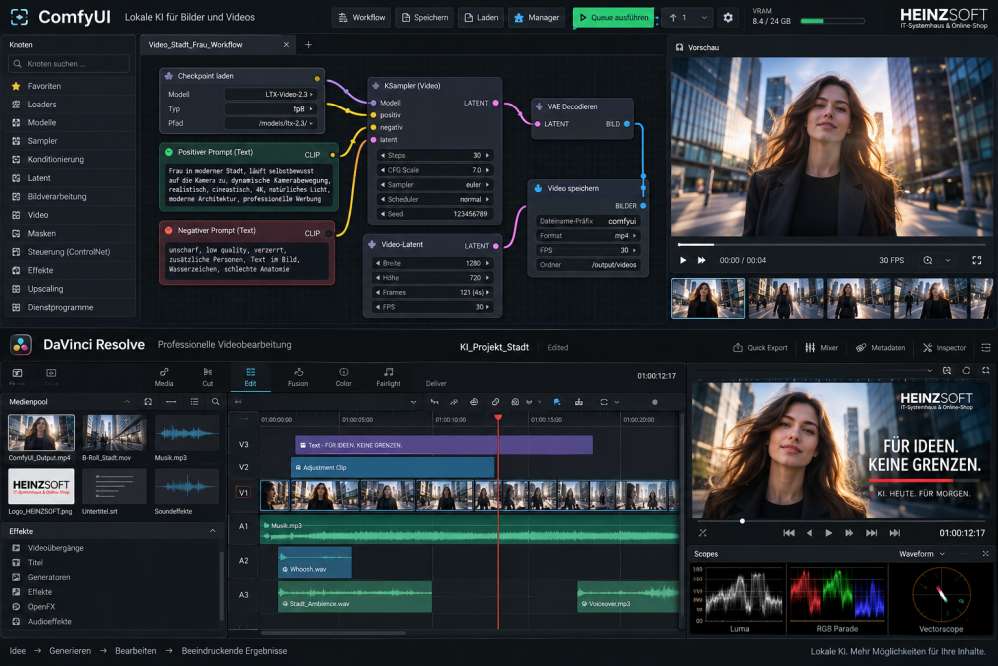Switch to the Color page
The image size is (998, 666).
point(344,377)
